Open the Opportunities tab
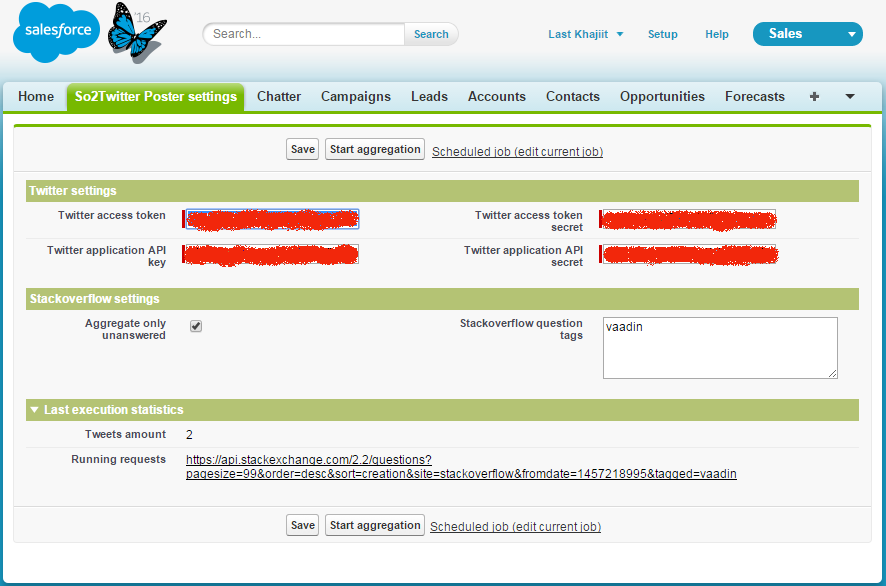Viewport: 886px width, 586px height. pyautogui.click(x=662, y=97)
